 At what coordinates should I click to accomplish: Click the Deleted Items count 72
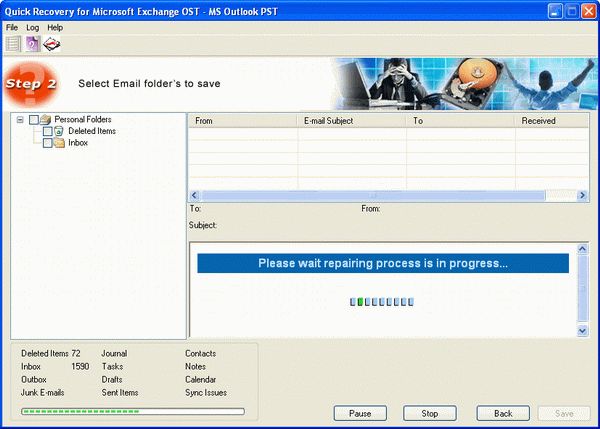[x=76, y=354]
